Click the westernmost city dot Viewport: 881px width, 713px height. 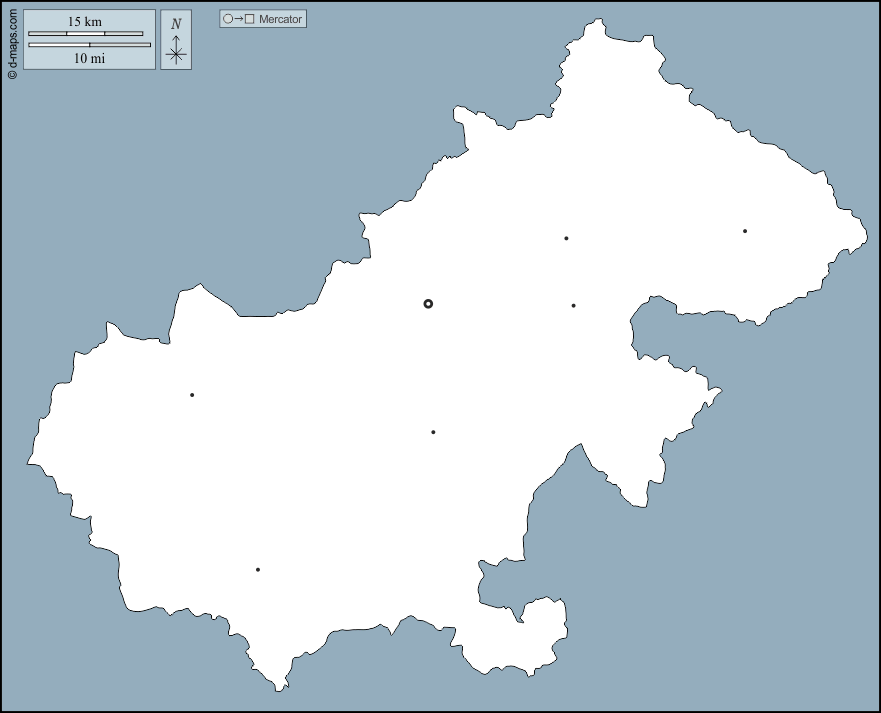coord(192,395)
